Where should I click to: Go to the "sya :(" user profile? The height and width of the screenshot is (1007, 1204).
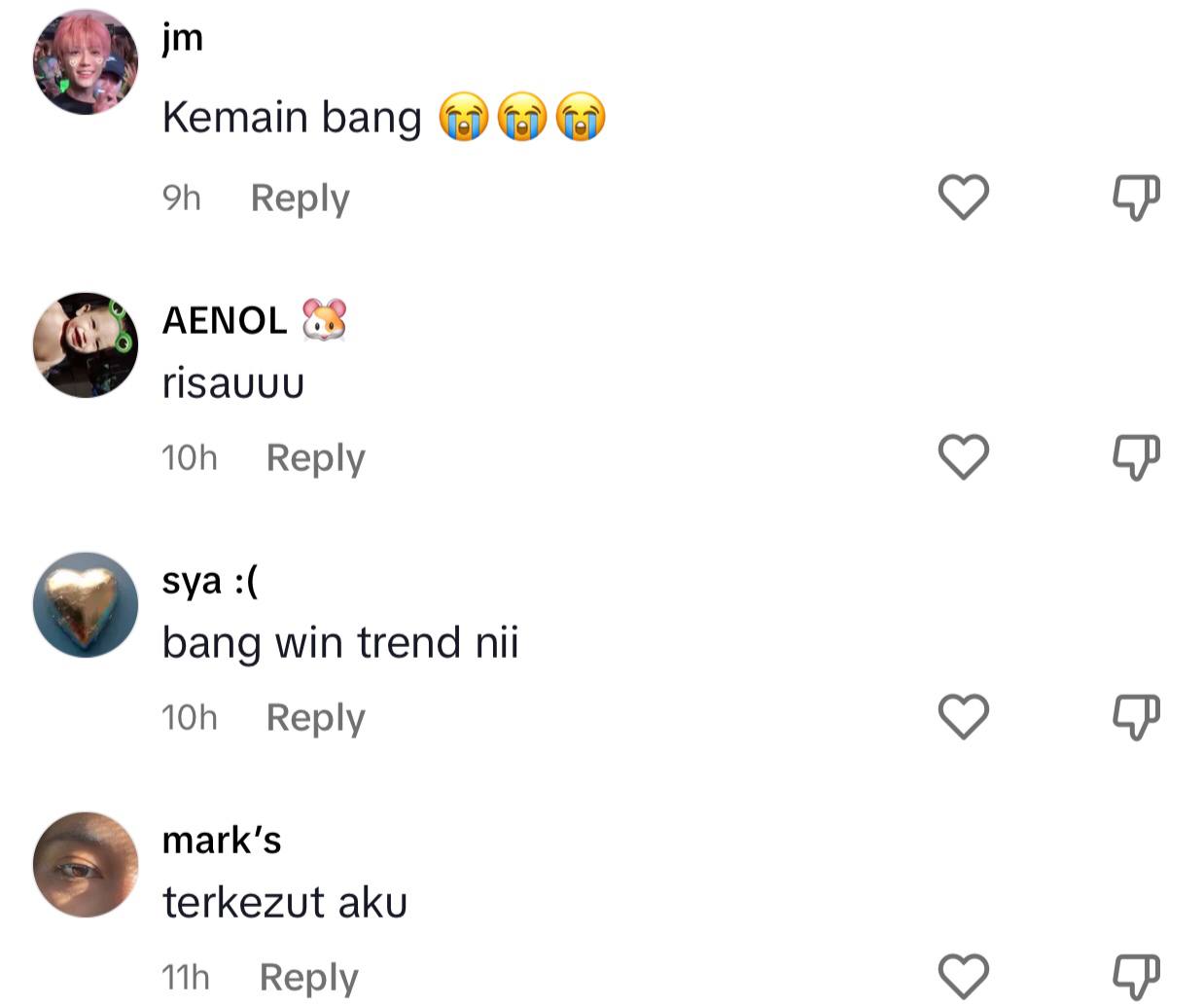(210, 581)
